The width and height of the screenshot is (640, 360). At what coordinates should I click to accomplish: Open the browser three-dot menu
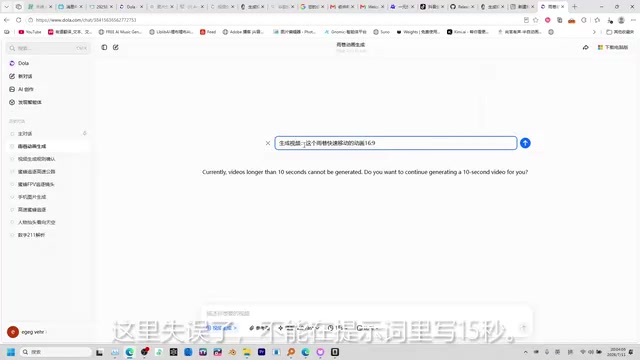pos(633,20)
